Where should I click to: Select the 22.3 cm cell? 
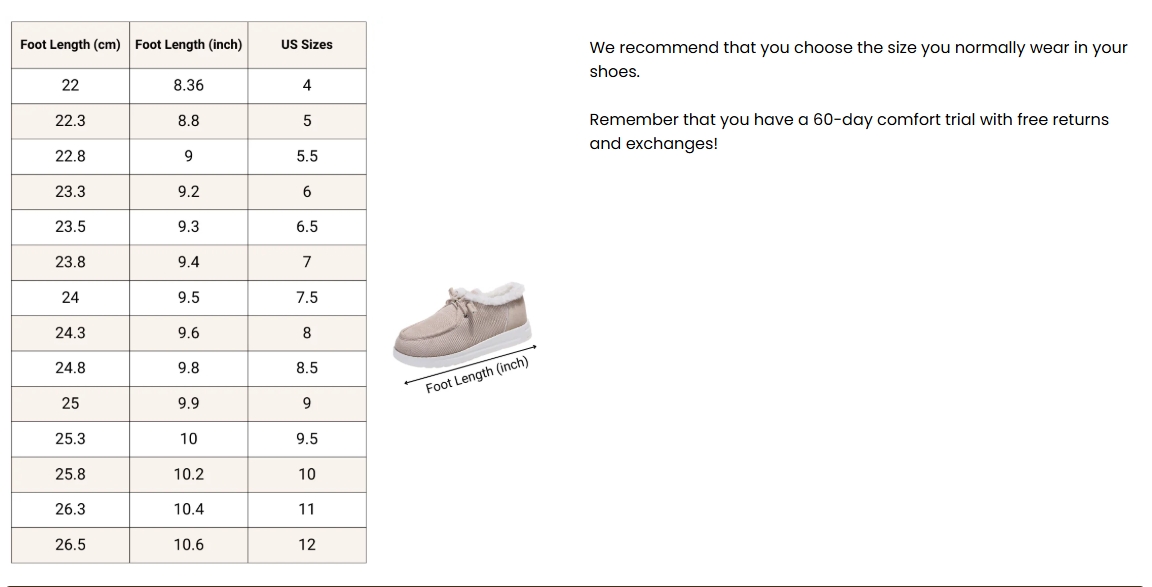[71, 121]
